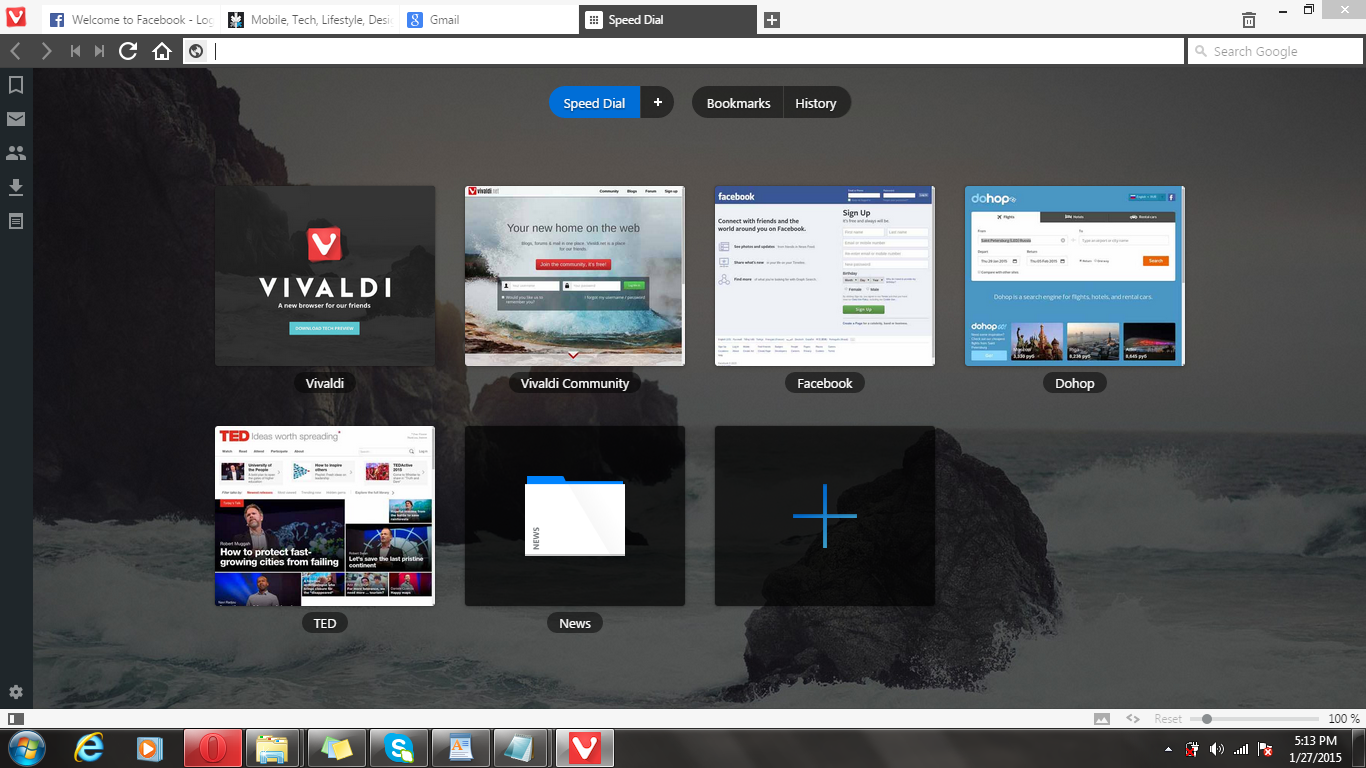
Task: Toggle image loading in the status bar
Action: pos(1102,719)
